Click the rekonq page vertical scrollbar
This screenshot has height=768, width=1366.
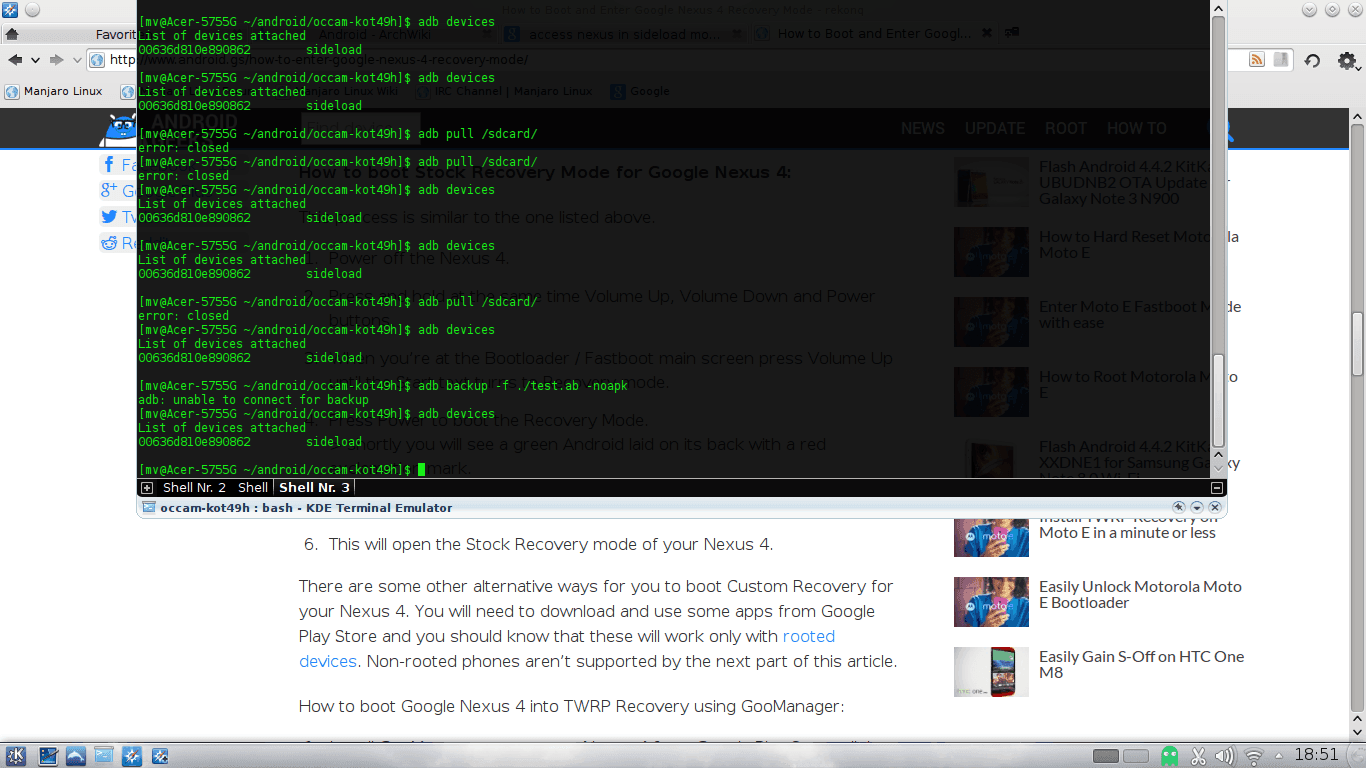point(1357,345)
